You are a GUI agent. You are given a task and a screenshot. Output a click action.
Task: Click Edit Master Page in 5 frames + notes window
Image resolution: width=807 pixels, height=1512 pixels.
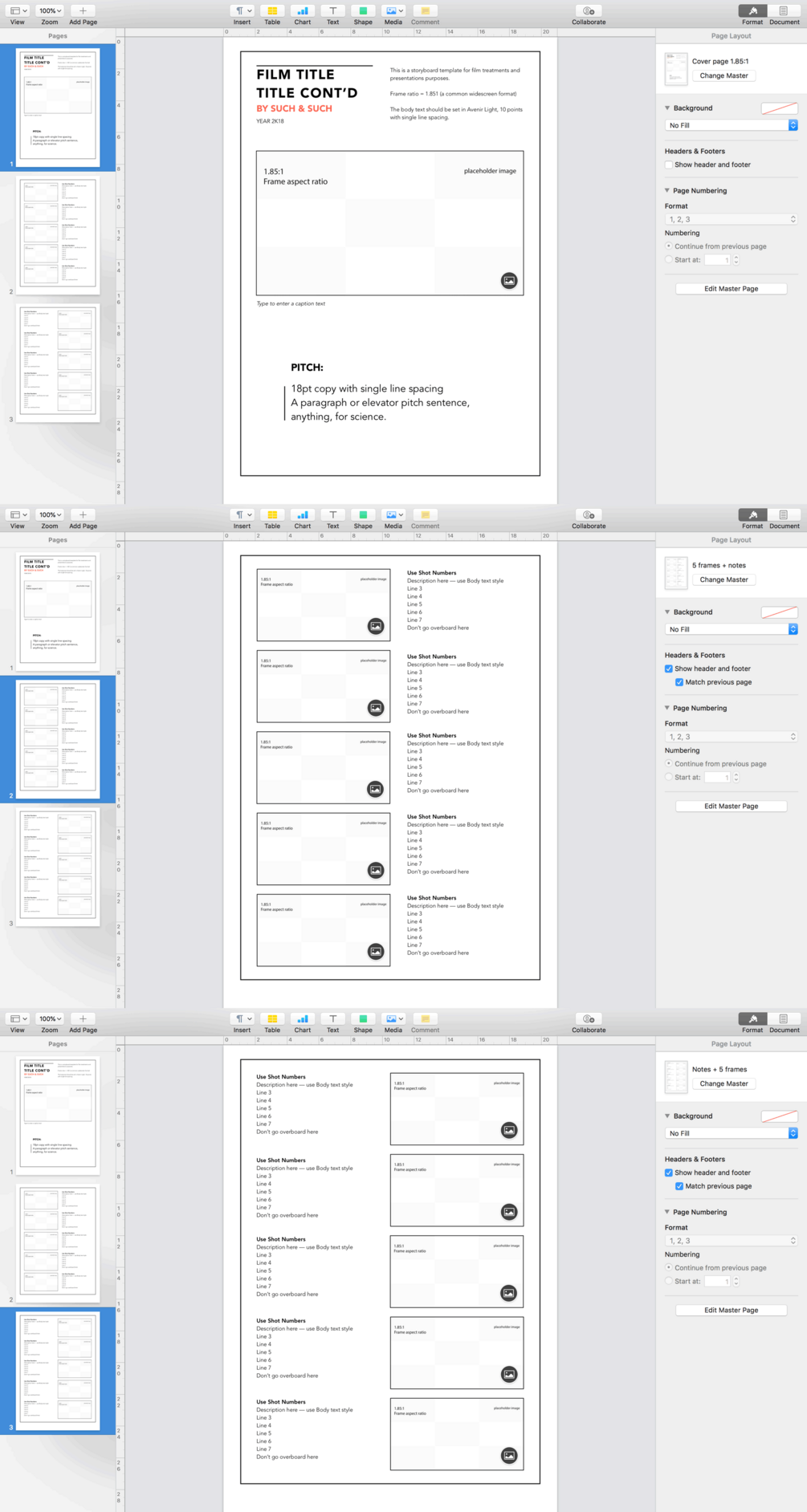pos(731,807)
